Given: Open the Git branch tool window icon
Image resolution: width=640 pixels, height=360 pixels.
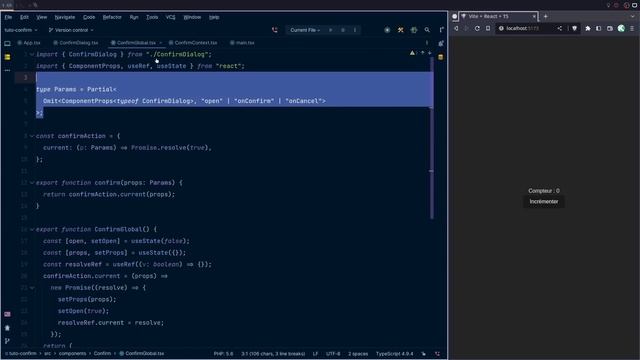Looking at the screenshot, I should (7, 341).
